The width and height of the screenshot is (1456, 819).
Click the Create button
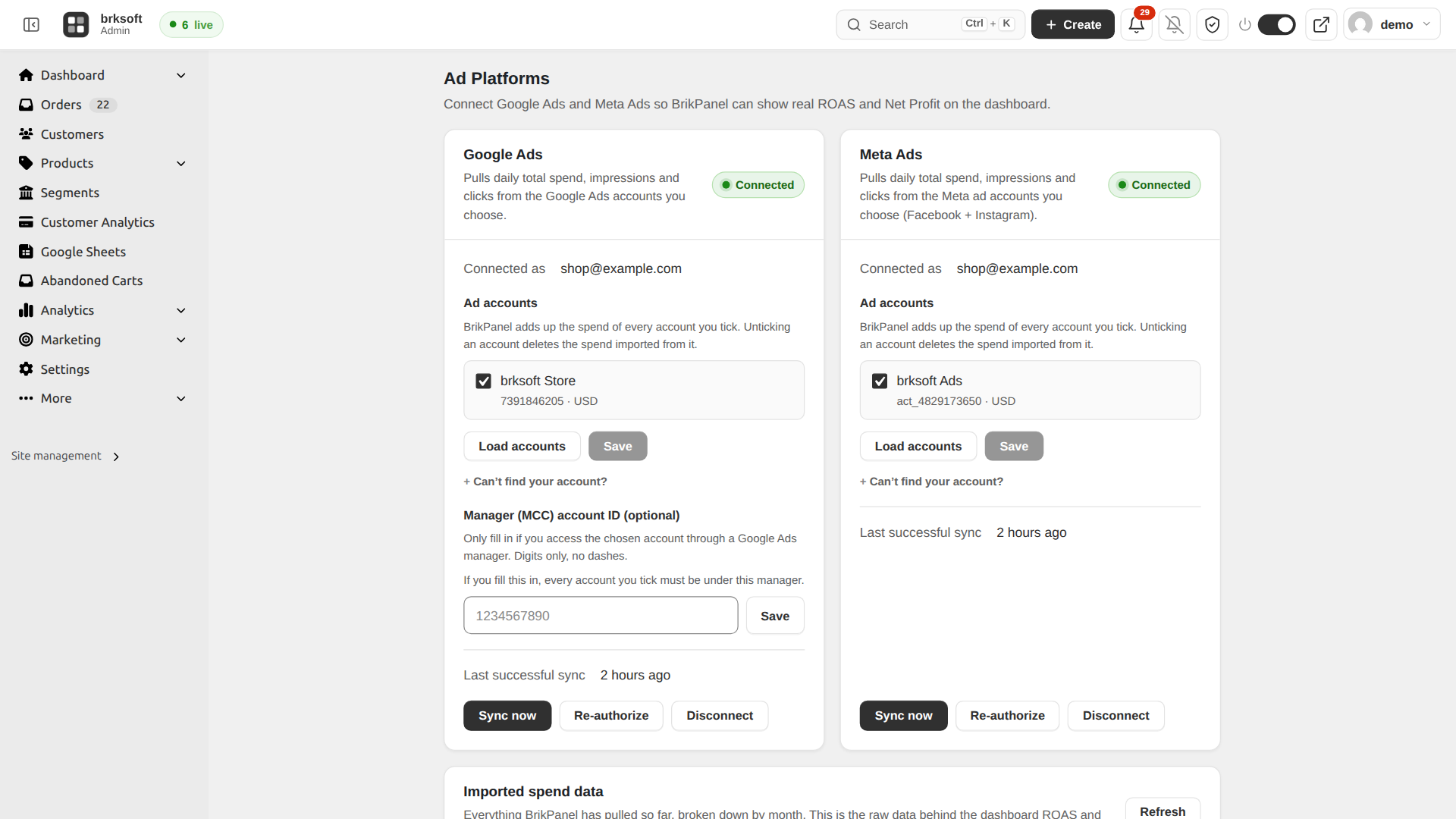pyautogui.click(x=1072, y=25)
